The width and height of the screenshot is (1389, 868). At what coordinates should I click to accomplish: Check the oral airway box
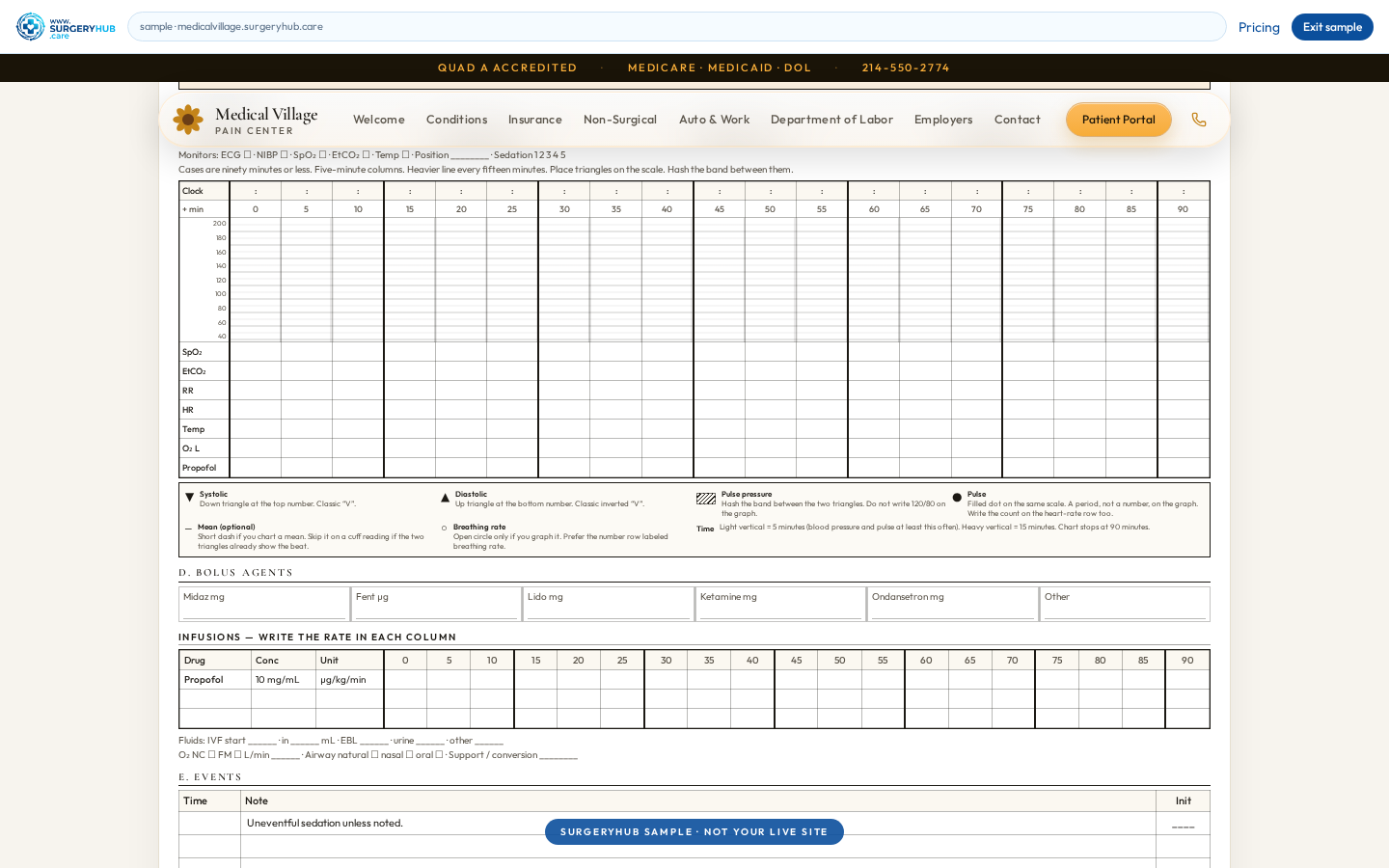click(x=439, y=754)
